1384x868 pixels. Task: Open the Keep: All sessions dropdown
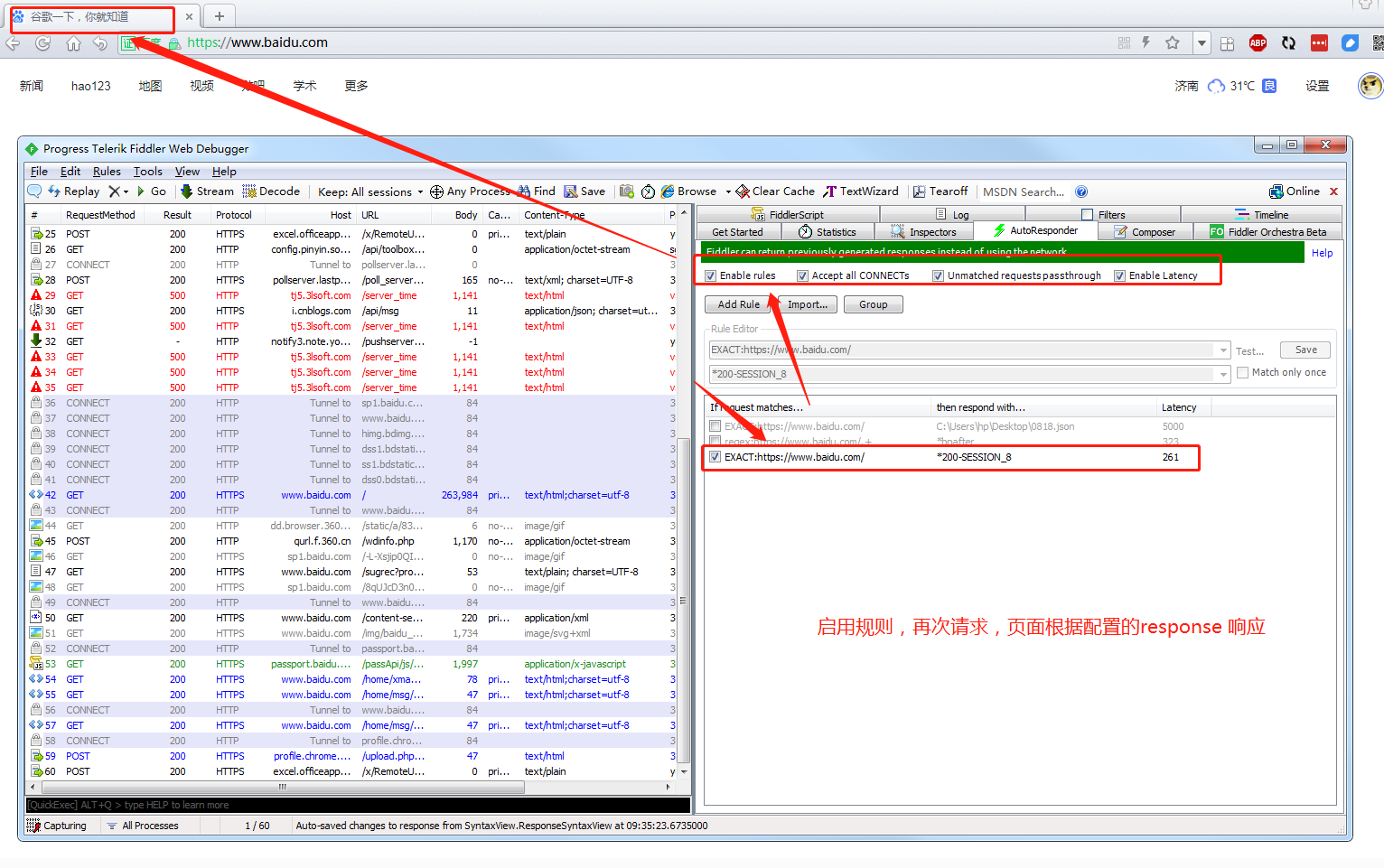[x=370, y=191]
